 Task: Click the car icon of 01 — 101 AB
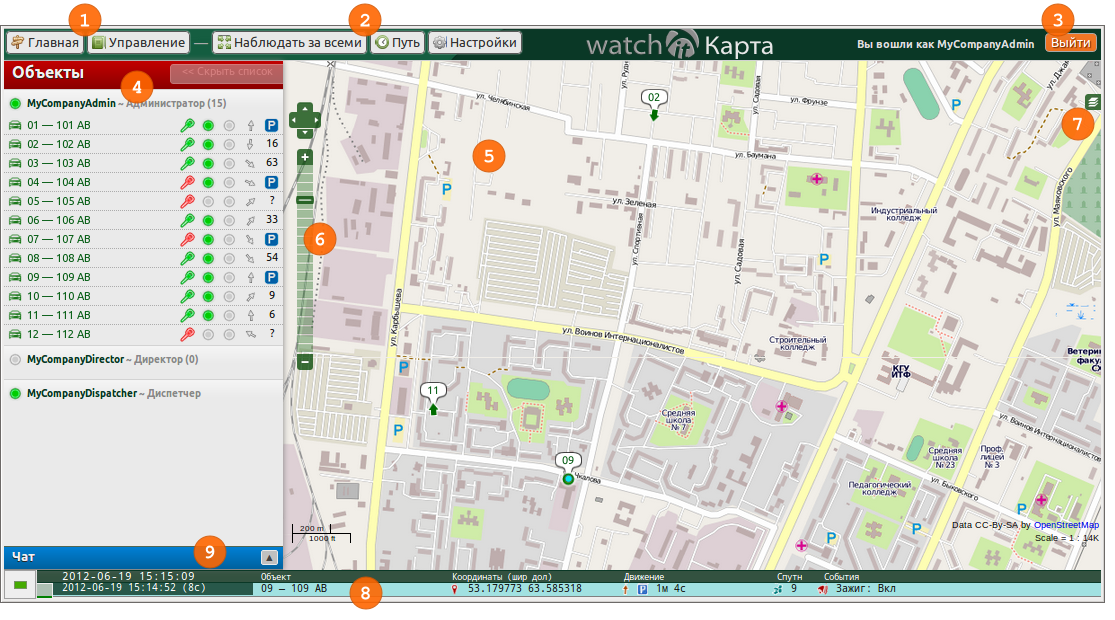pos(15,125)
